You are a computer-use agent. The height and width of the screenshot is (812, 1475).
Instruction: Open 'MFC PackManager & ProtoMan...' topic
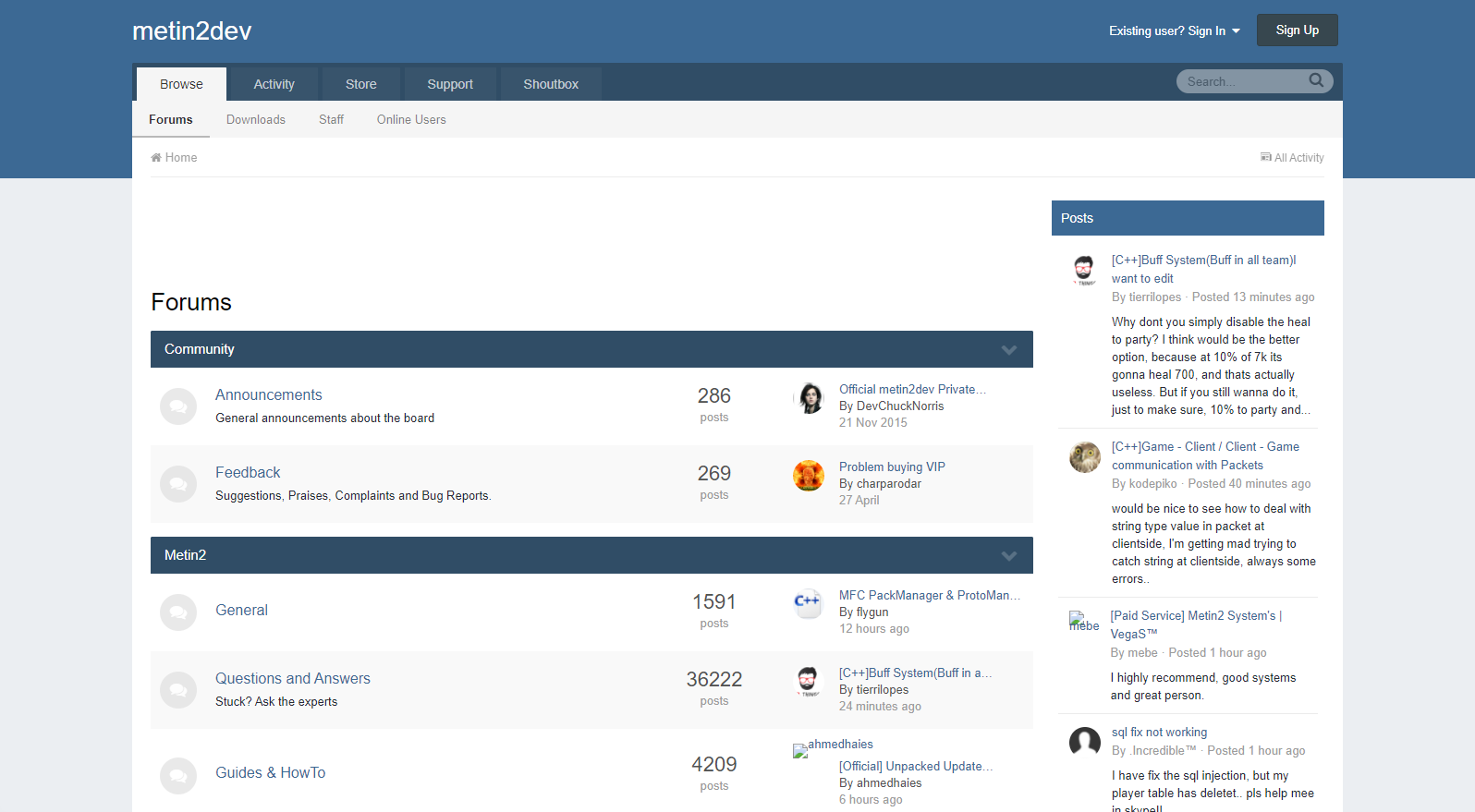[x=930, y=595]
